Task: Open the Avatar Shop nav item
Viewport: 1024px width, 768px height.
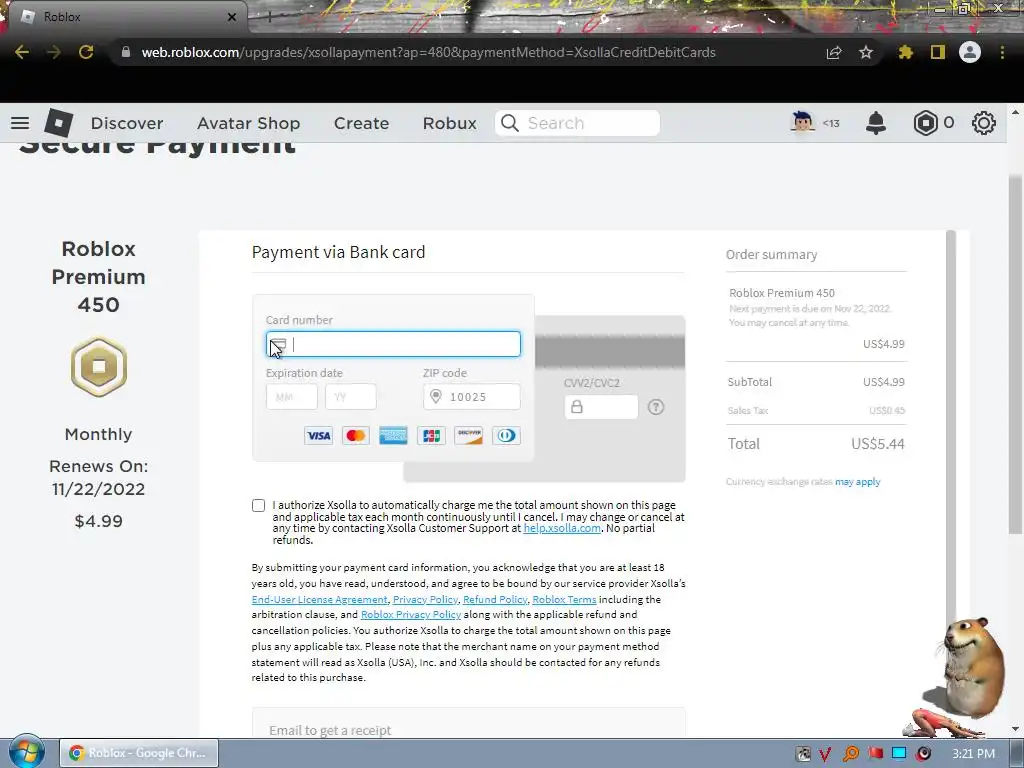Action: coord(249,123)
